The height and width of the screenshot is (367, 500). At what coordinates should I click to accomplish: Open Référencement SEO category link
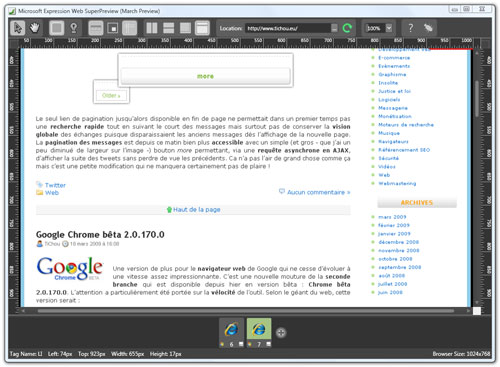click(404, 150)
